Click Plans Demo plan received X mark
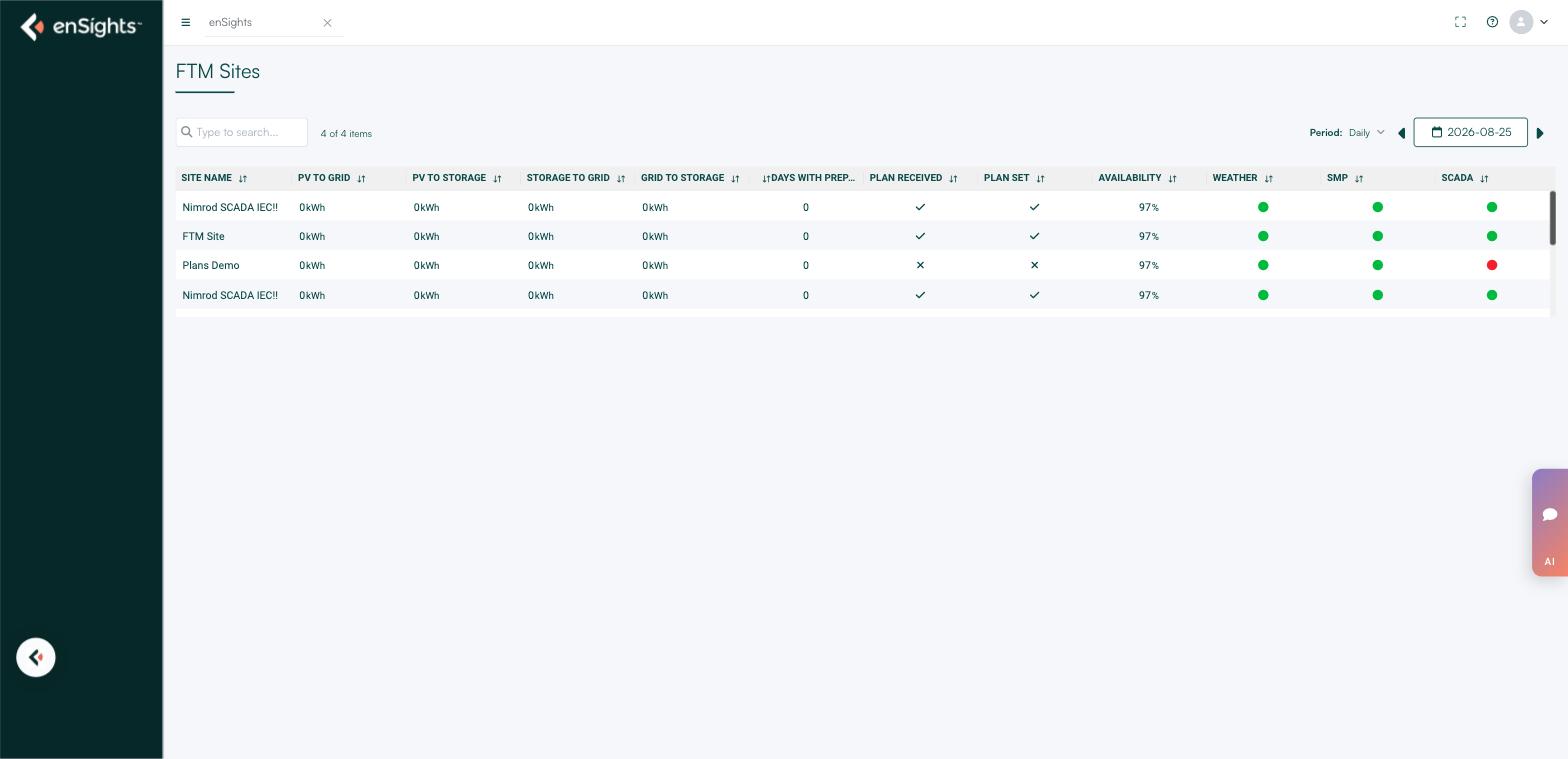Image resolution: width=1568 pixels, height=759 pixels. [920, 265]
